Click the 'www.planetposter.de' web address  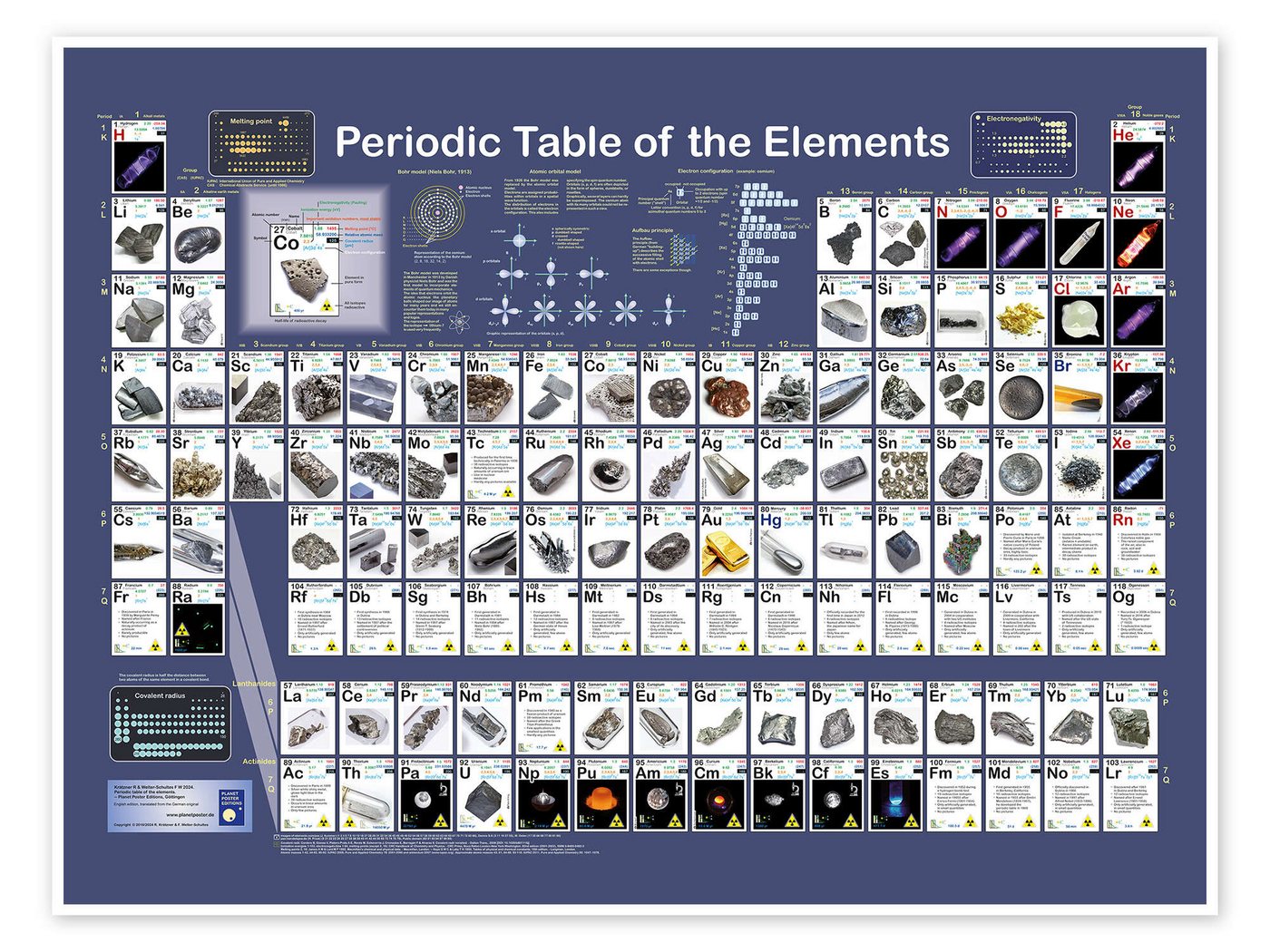190,815
